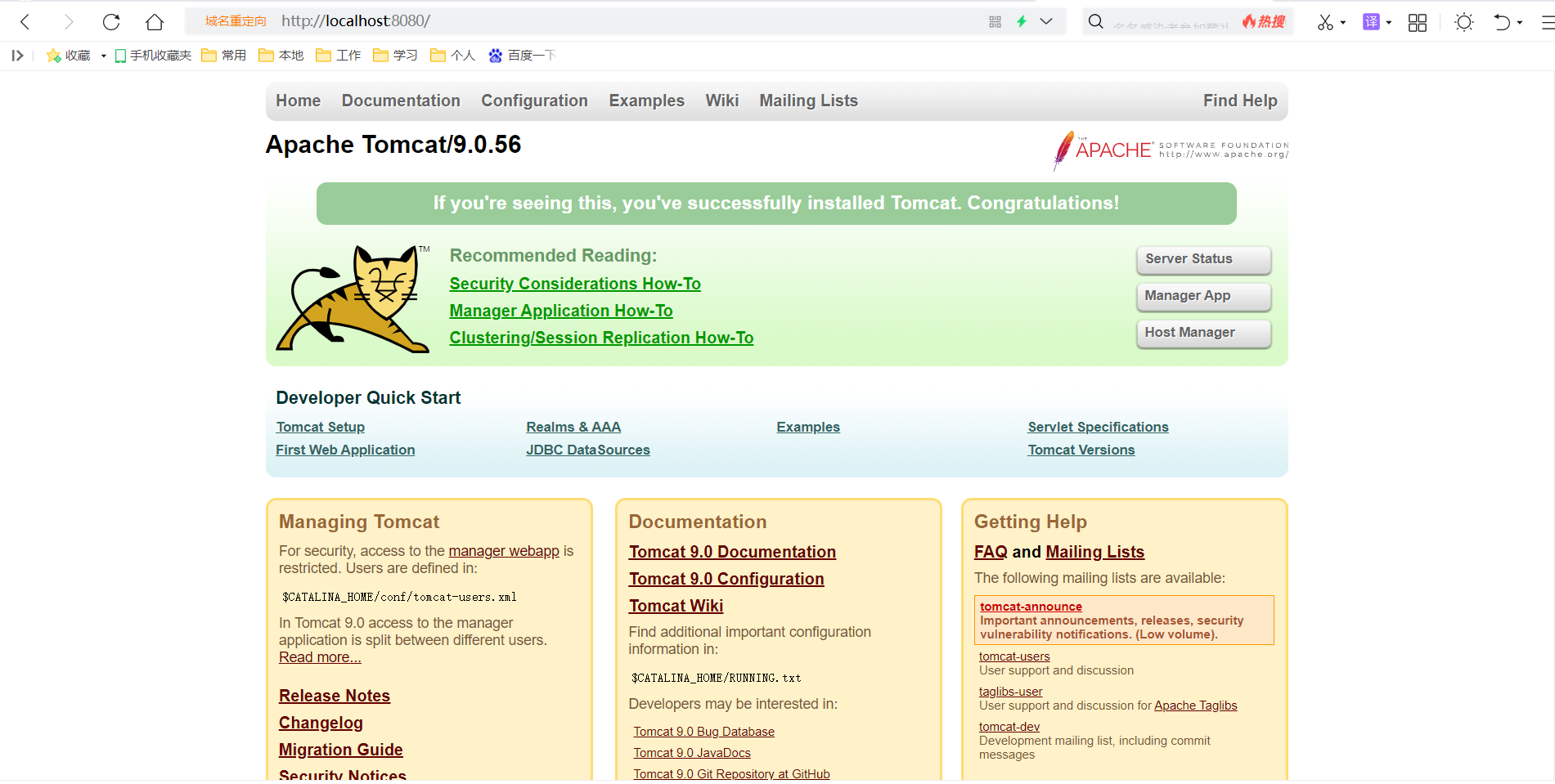Open the 本地 bookmark folder

point(281,56)
